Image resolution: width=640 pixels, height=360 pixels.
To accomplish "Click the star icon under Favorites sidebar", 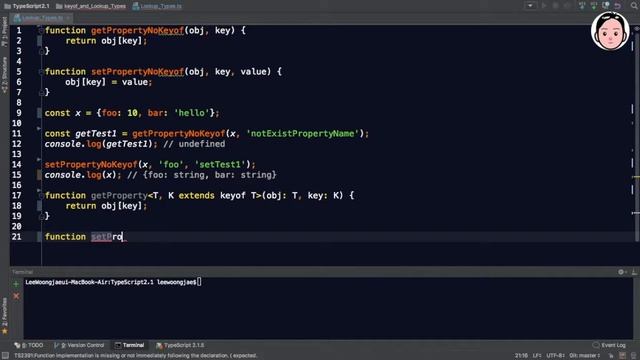I will 4,331.
